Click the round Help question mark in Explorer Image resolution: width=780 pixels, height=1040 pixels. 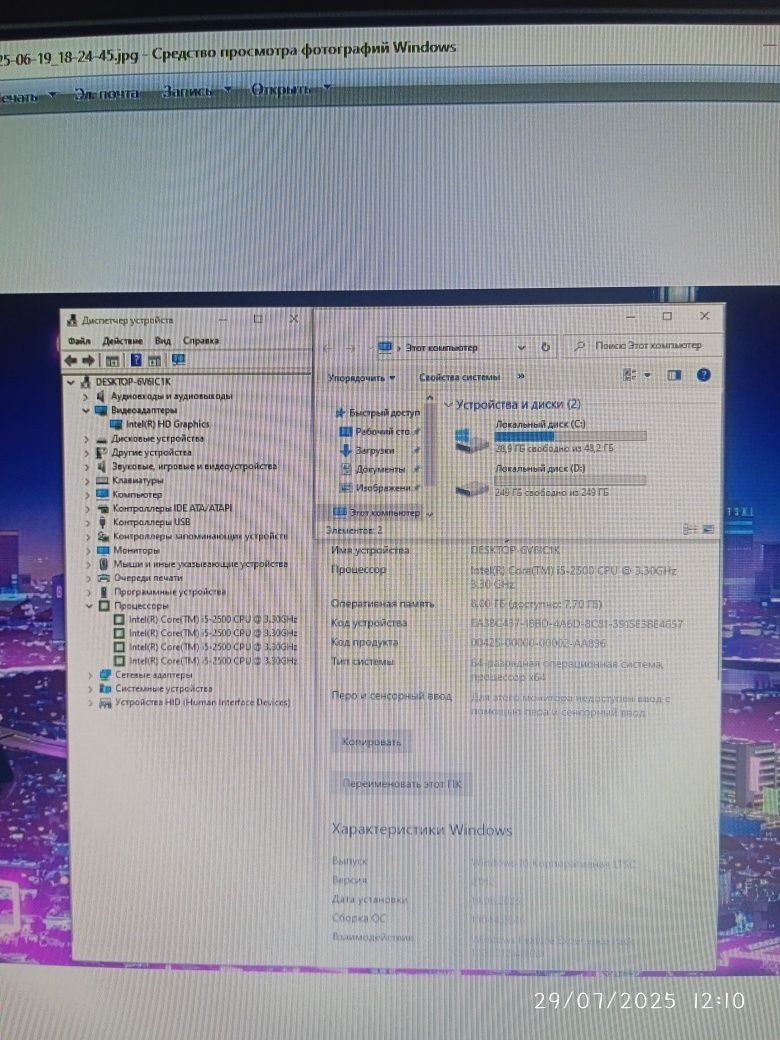coord(704,375)
